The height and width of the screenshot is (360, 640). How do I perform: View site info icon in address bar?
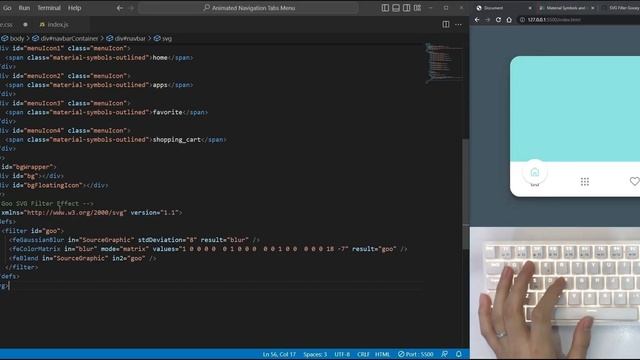tap(522, 20)
